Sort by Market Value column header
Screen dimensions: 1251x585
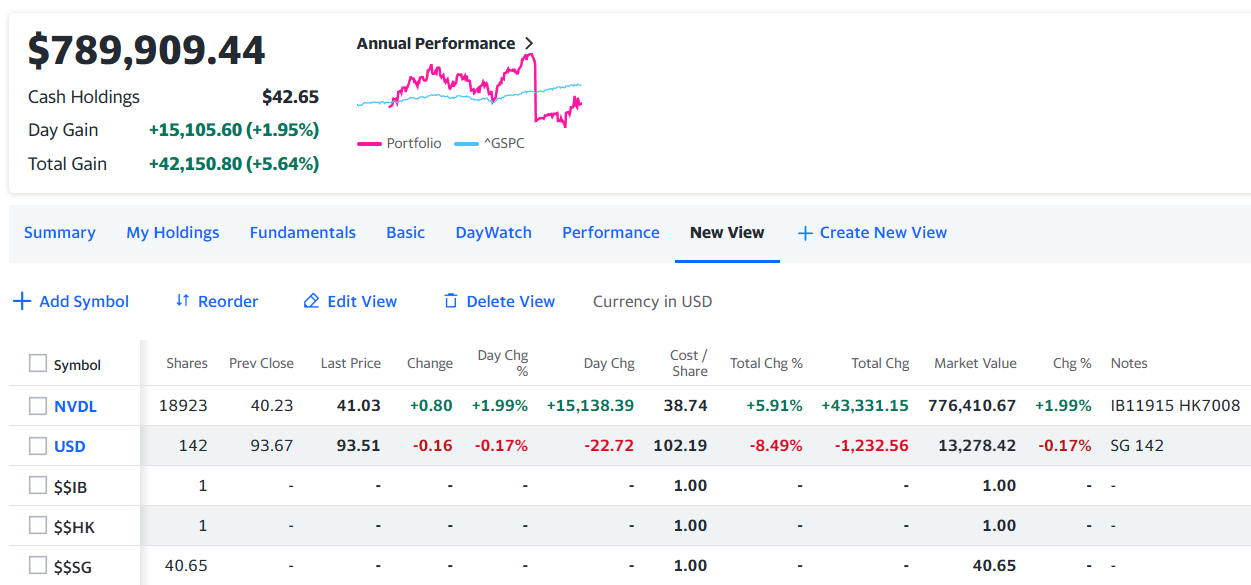[x=974, y=364]
